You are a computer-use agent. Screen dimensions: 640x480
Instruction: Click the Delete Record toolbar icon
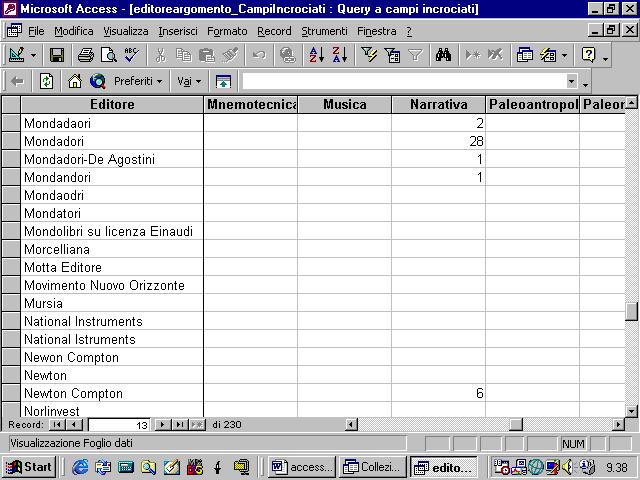(496, 55)
